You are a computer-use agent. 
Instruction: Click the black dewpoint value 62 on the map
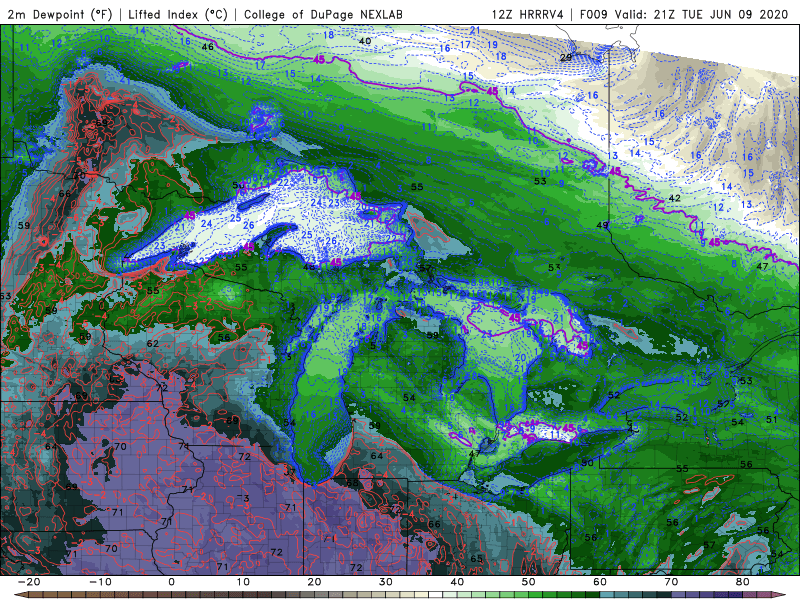[x=153, y=343]
